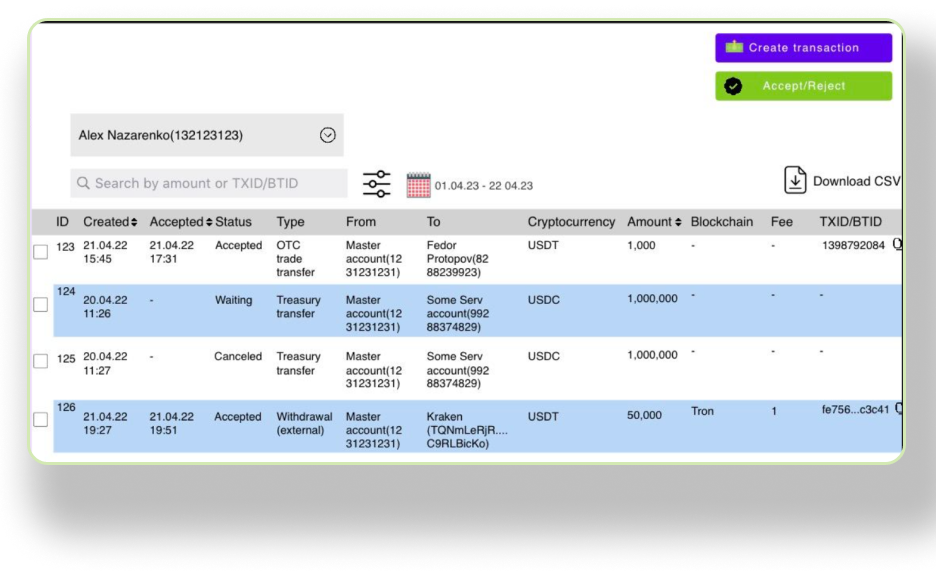
Task: Click the checkmark badge on Accept/Reject
Action: [733, 86]
